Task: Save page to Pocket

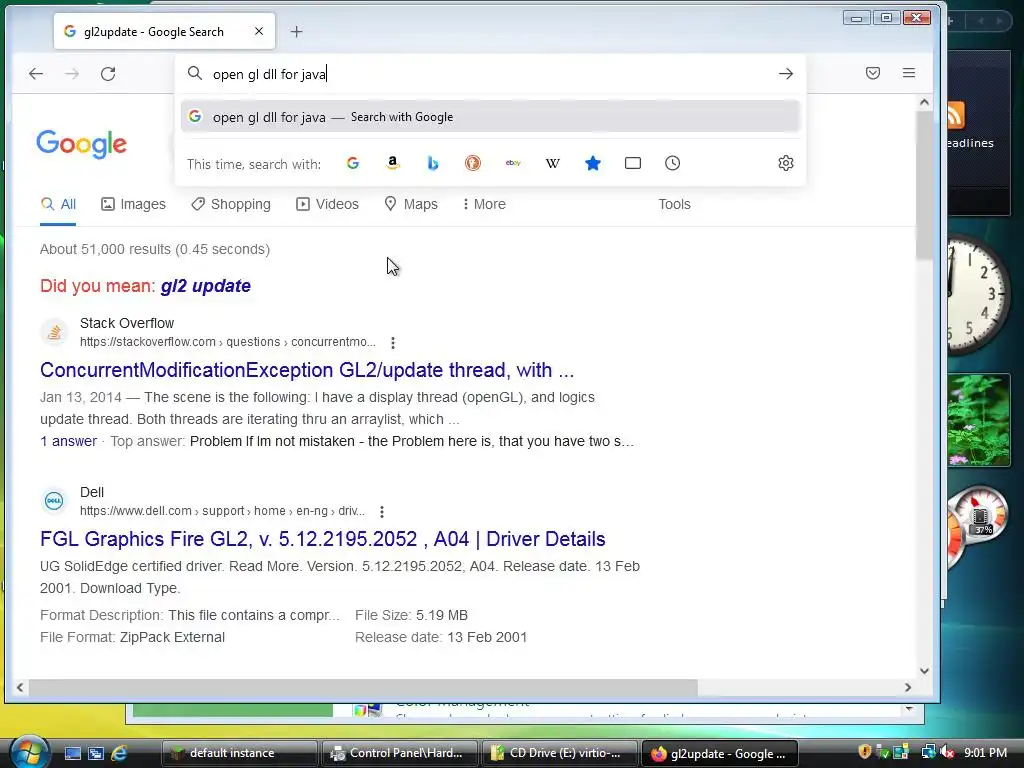Action: [x=872, y=73]
